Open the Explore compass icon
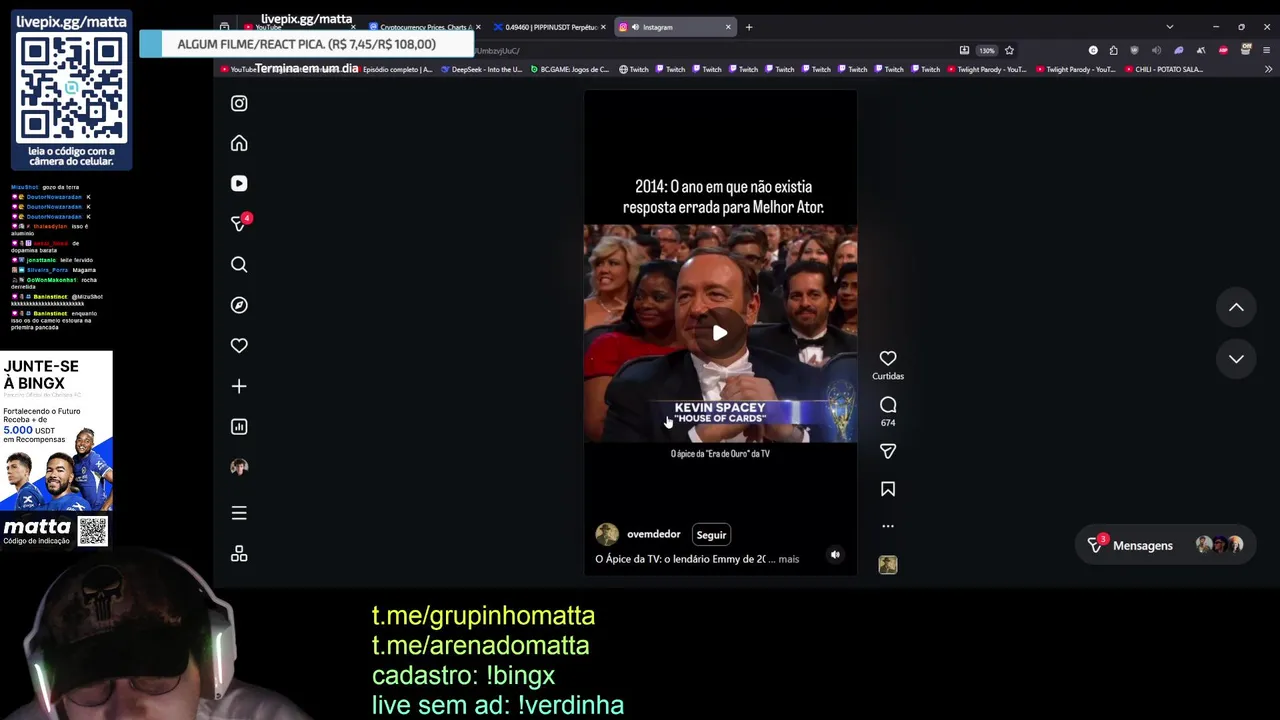1280x720 pixels. click(239, 305)
